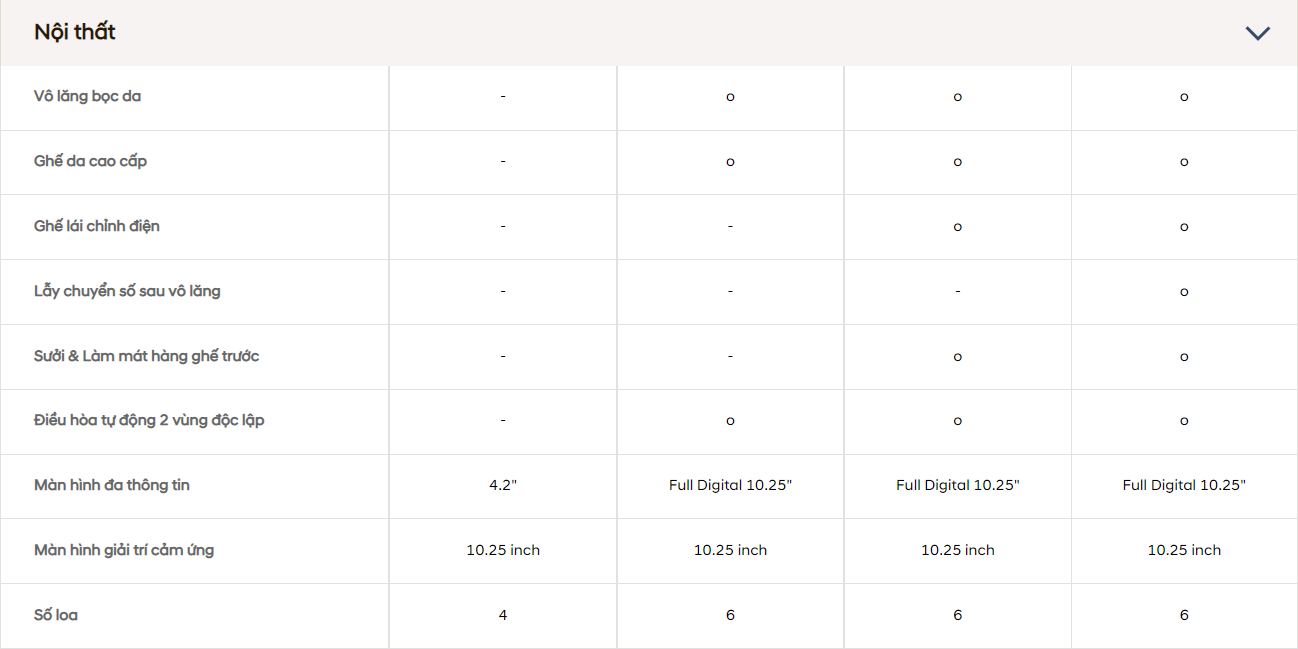The image size is (1298, 649).
Task: Click the Lẫy chuyển số sau vô lăng label
Action: tap(127, 291)
